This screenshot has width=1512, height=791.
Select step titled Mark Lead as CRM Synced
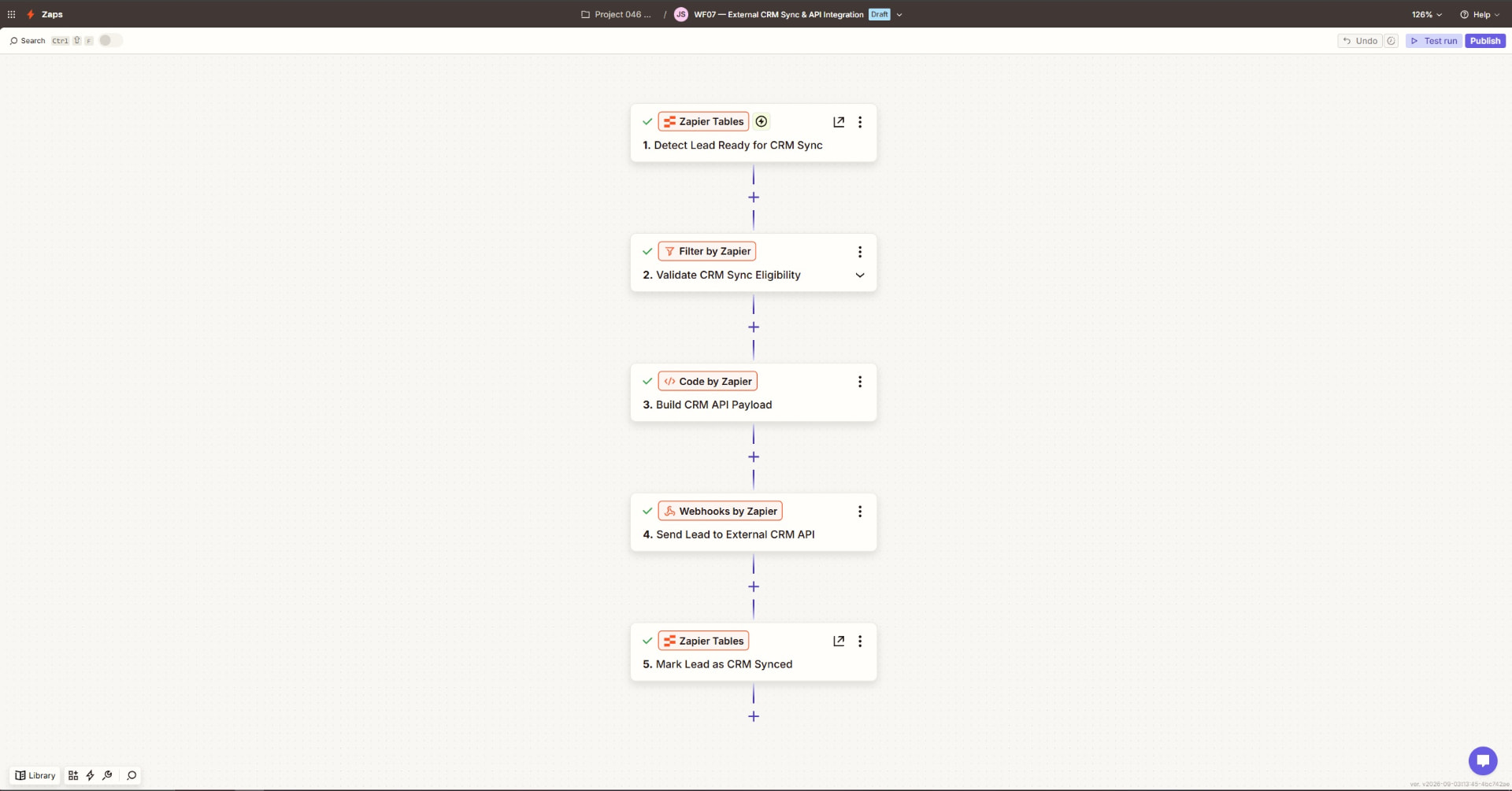[x=754, y=652]
